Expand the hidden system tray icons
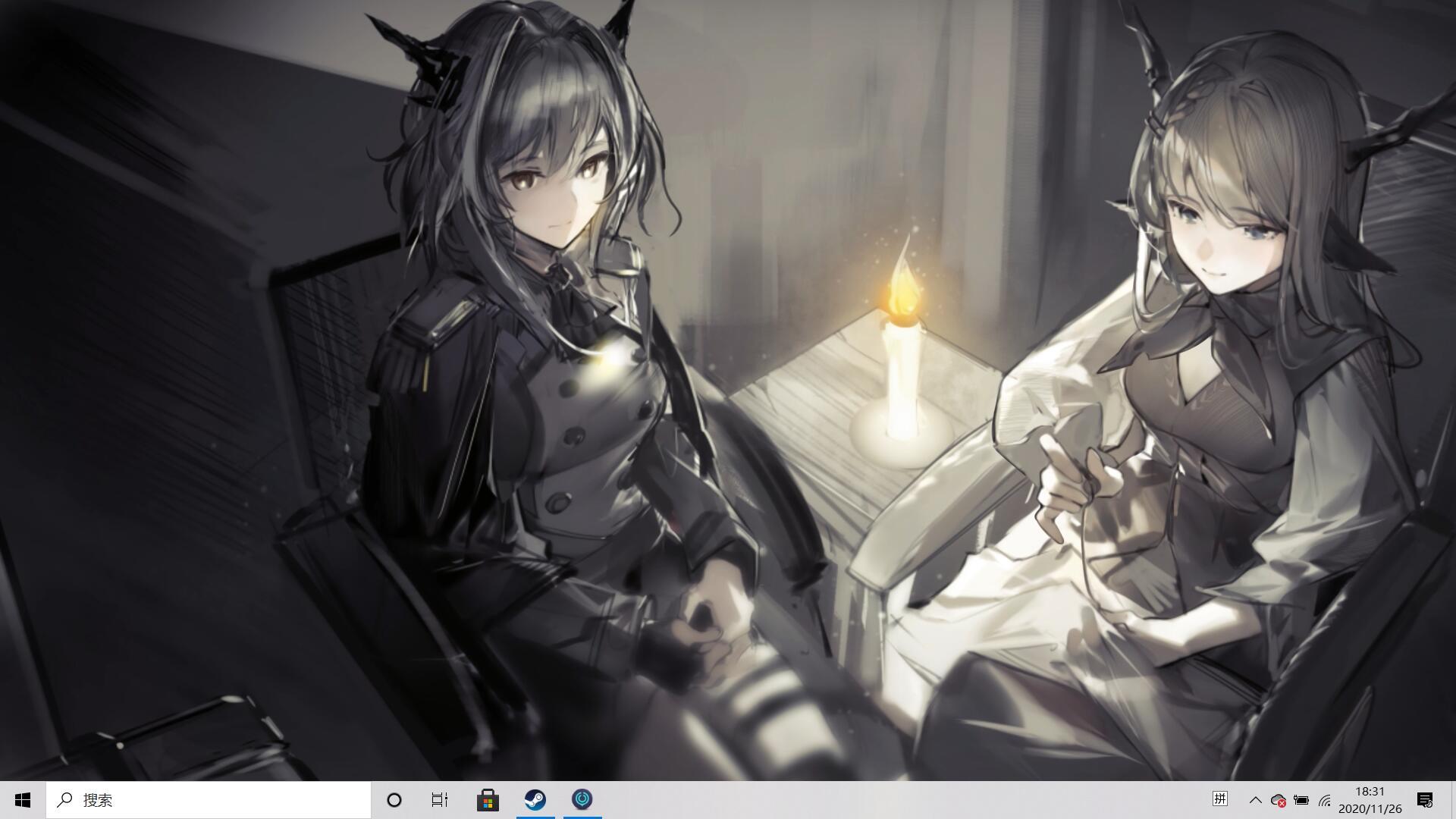The image size is (1456, 819). point(1255,800)
